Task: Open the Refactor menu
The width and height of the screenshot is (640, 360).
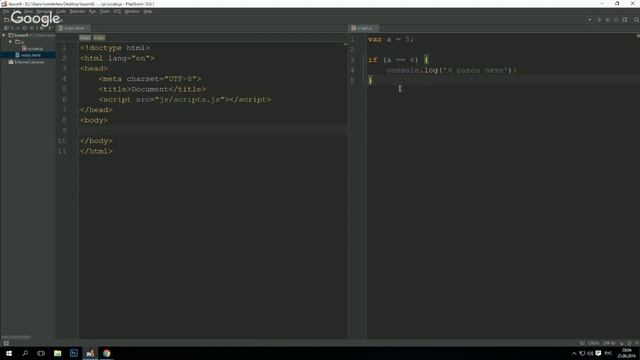Action: pos(77,11)
